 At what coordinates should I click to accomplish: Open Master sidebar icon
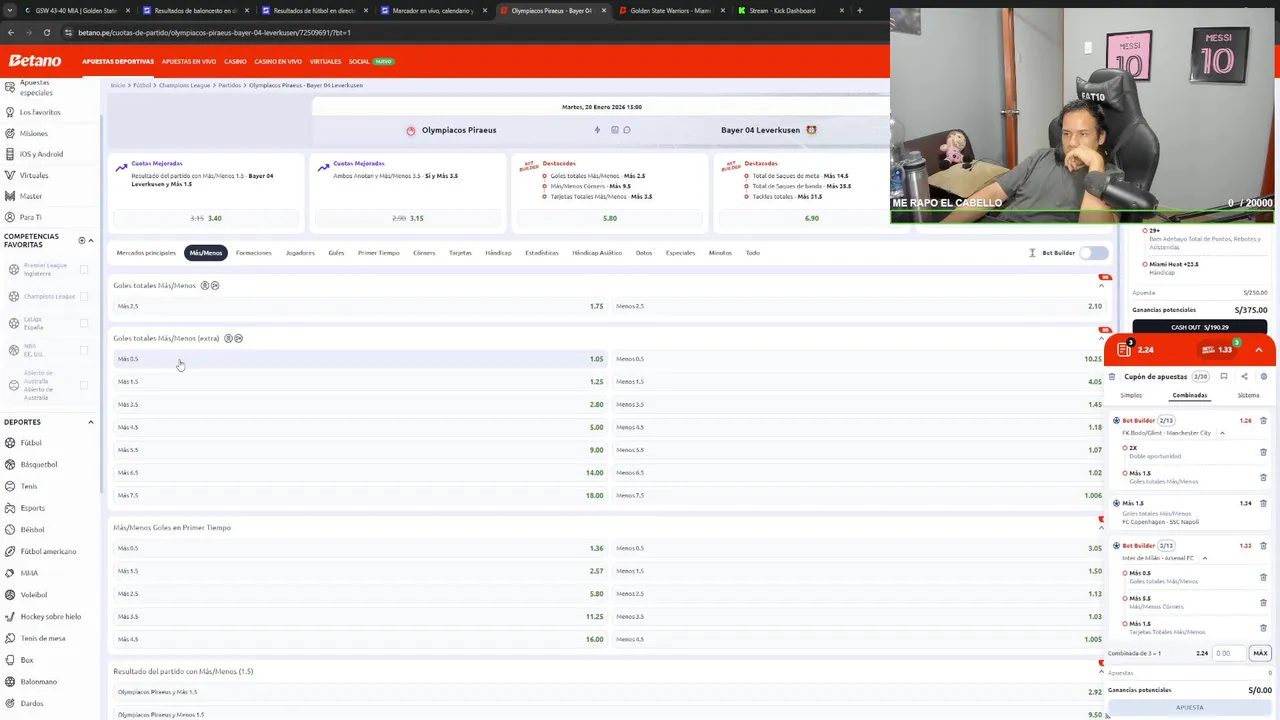click(x=10, y=196)
